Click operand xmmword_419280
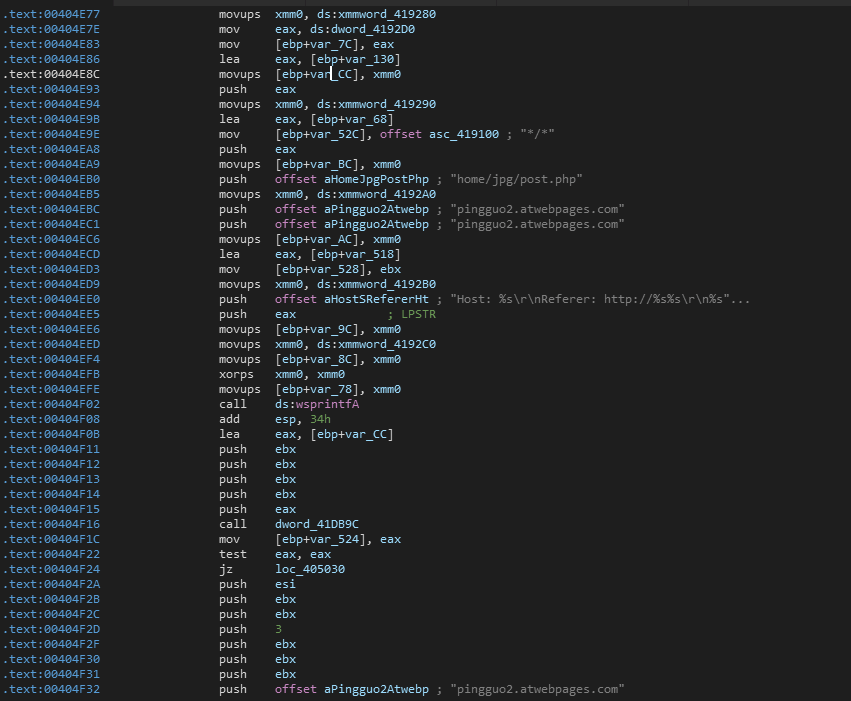Screen dimensions: 851x701 (387, 14)
